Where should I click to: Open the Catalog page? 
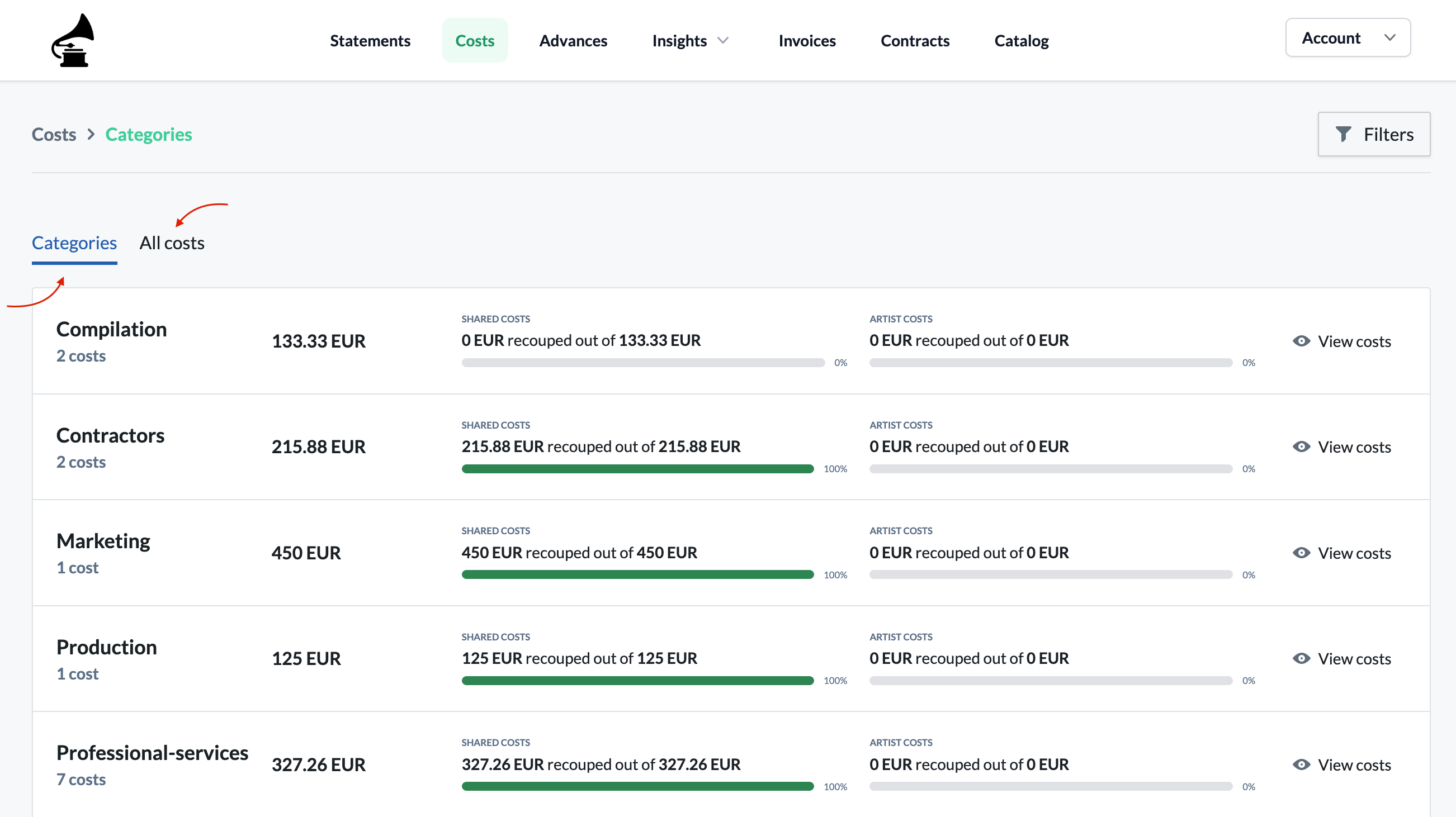1022,41
